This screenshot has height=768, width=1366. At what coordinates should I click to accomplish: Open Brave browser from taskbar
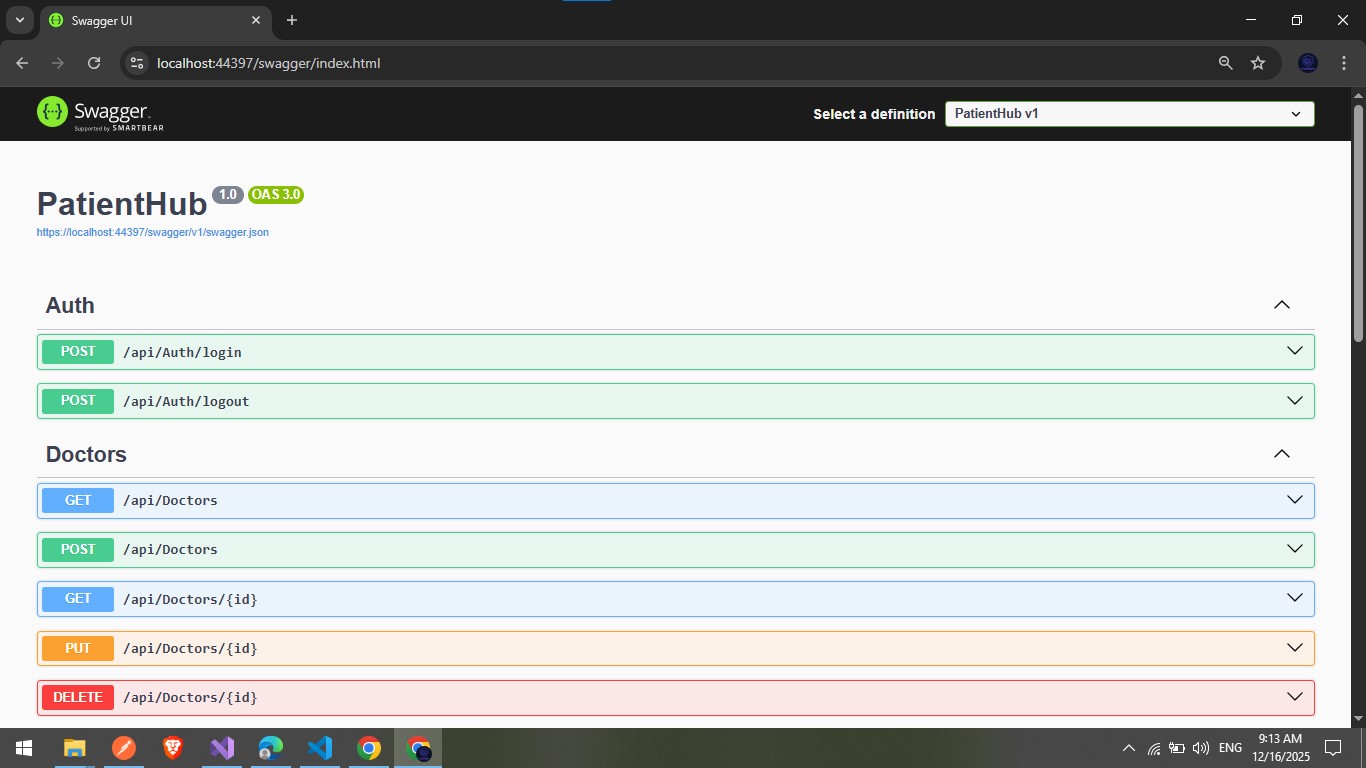pyautogui.click(x=173, y=748)
